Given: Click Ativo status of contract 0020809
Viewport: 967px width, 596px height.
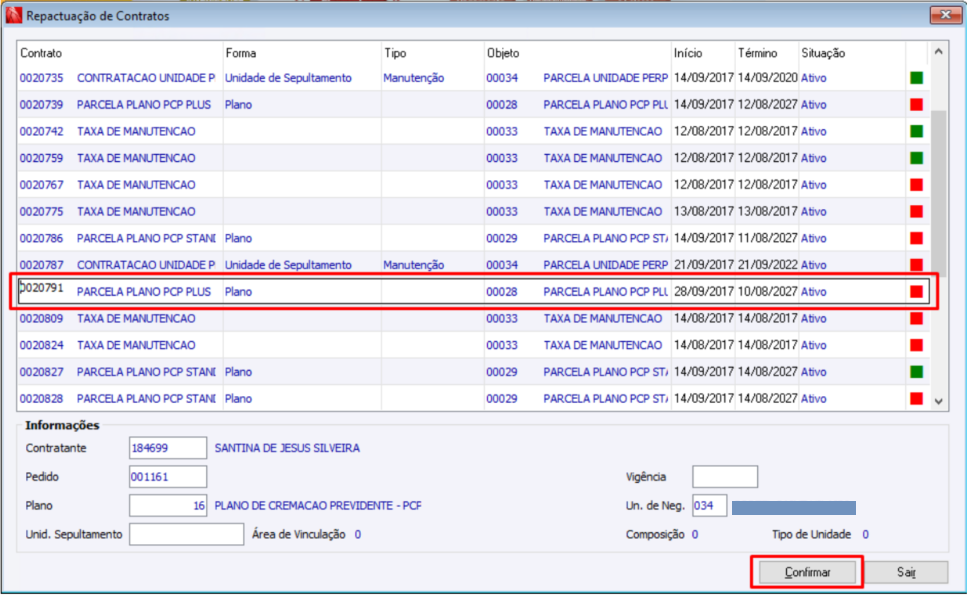Looking at the screenshot, I should 813,318.
